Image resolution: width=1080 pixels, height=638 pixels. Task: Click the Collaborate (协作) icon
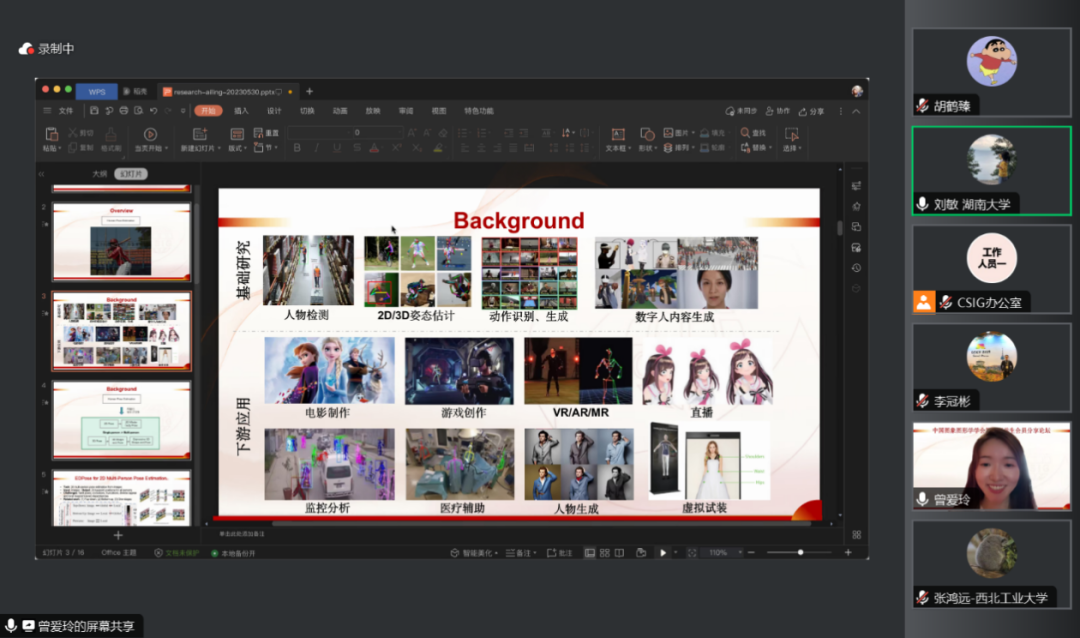click(770, 111)
